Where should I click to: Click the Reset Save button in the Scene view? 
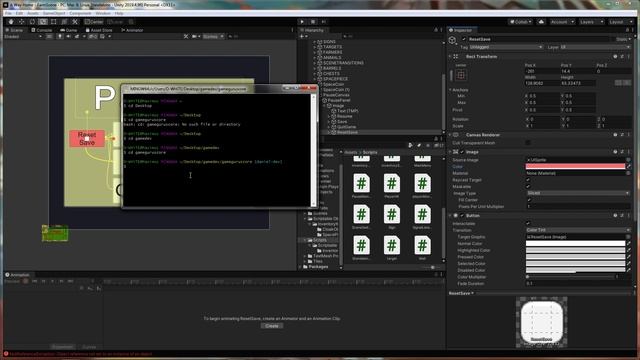[87, 138]
